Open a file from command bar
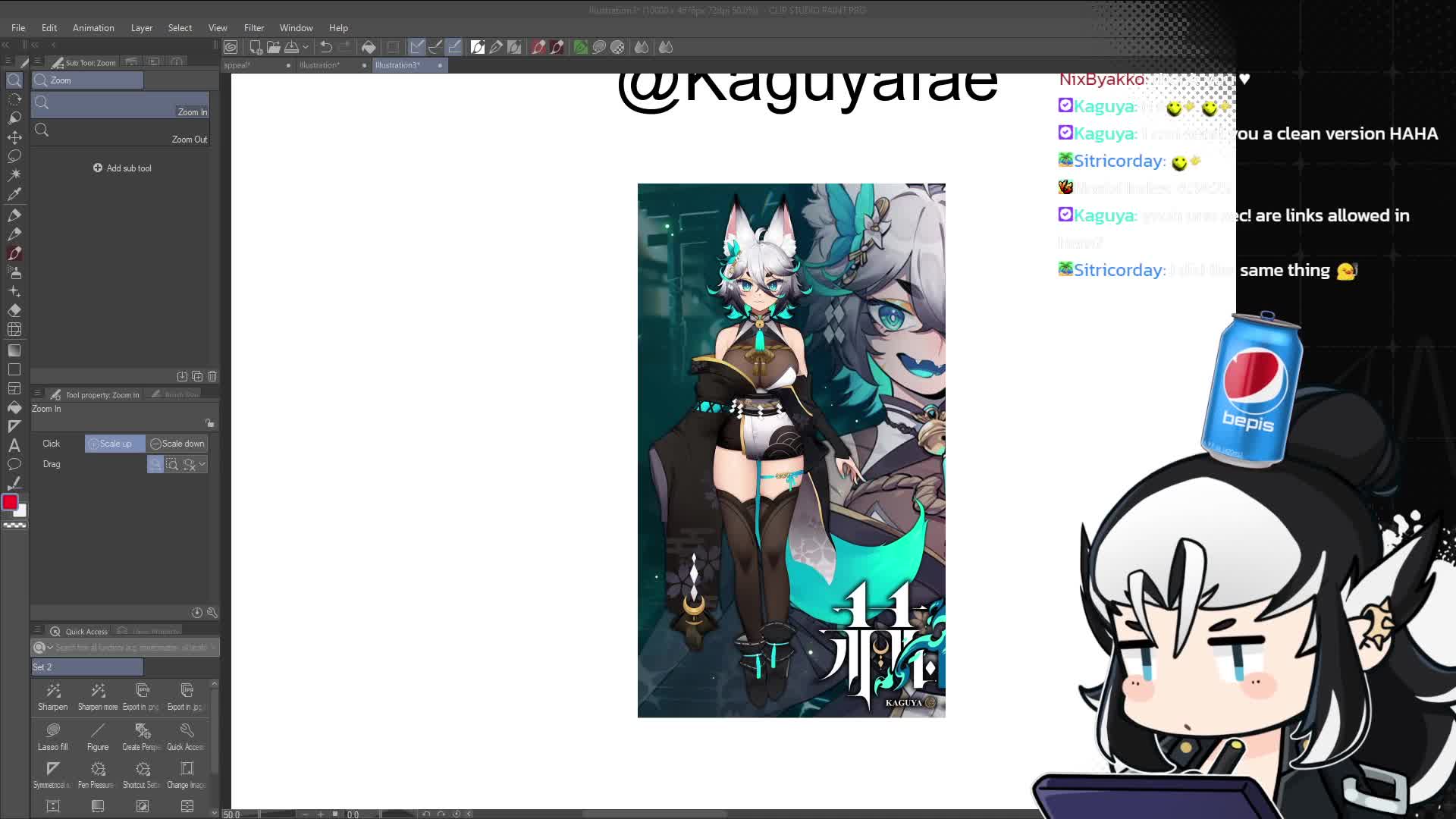The height and width of the screenshot is (819, 1456). 273,47
